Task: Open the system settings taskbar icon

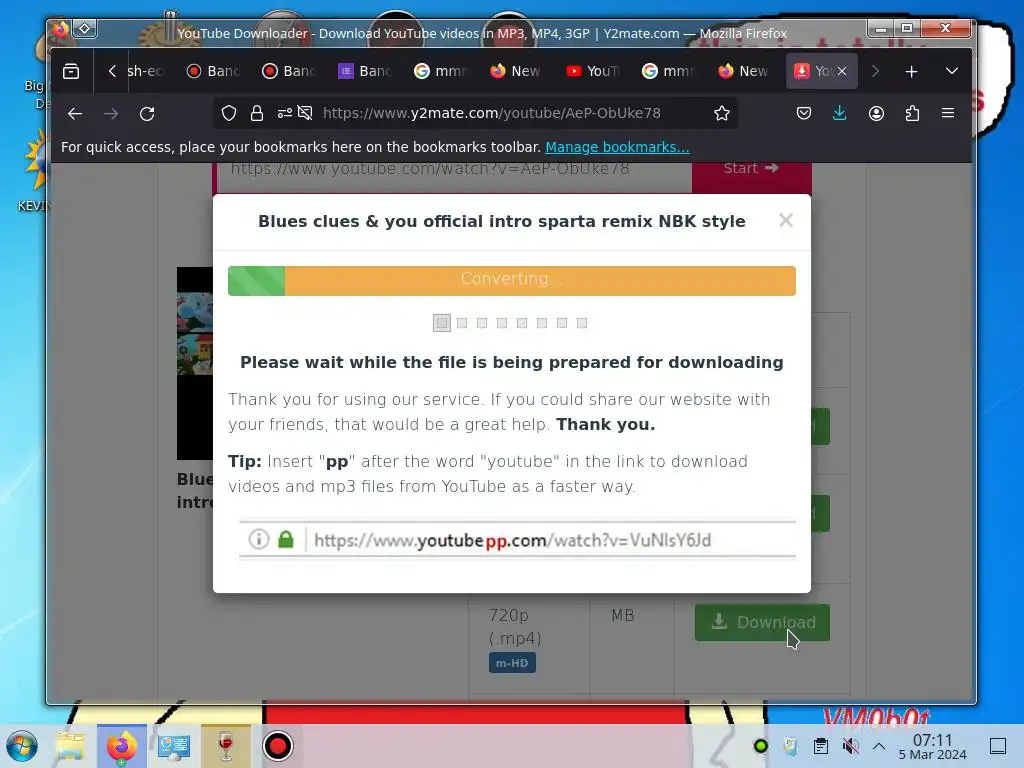Action: pyautogui.click(x=174, y=746)
